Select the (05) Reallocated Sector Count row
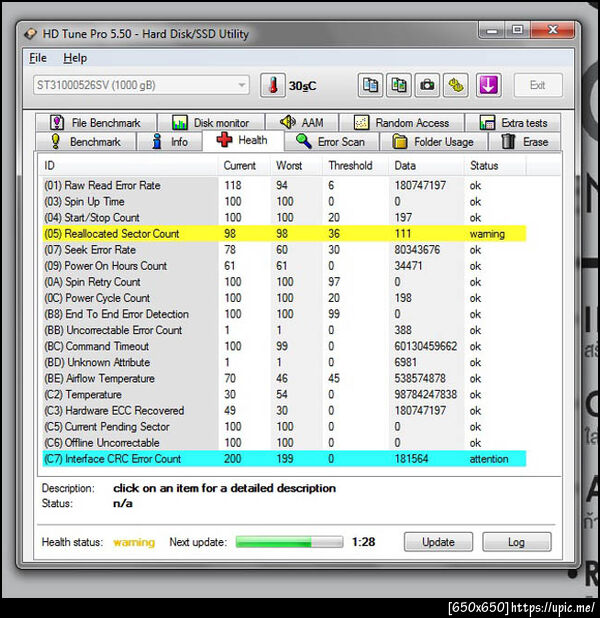600x618 pixels. click(284, 233)
